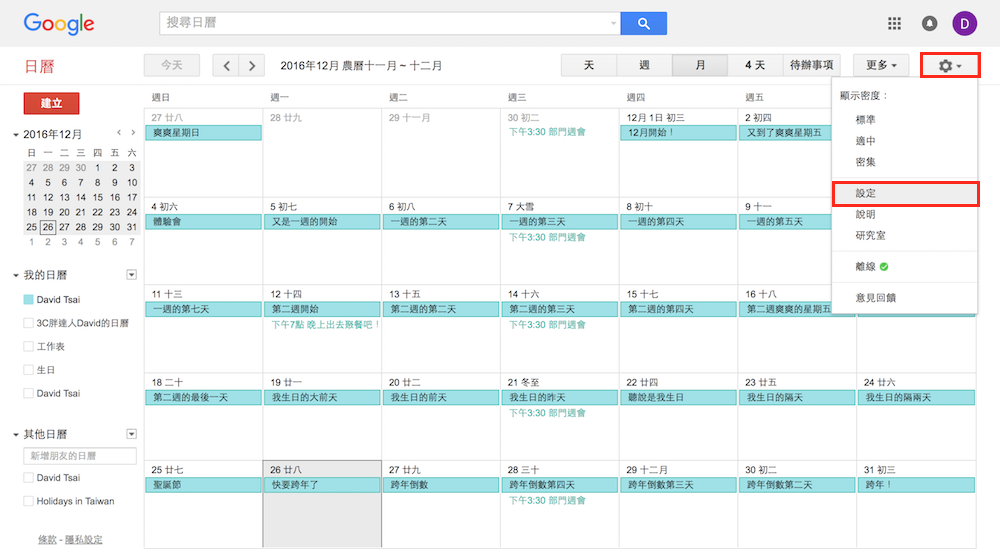Go to previous month with the main arrow

(x=227, y=66)
